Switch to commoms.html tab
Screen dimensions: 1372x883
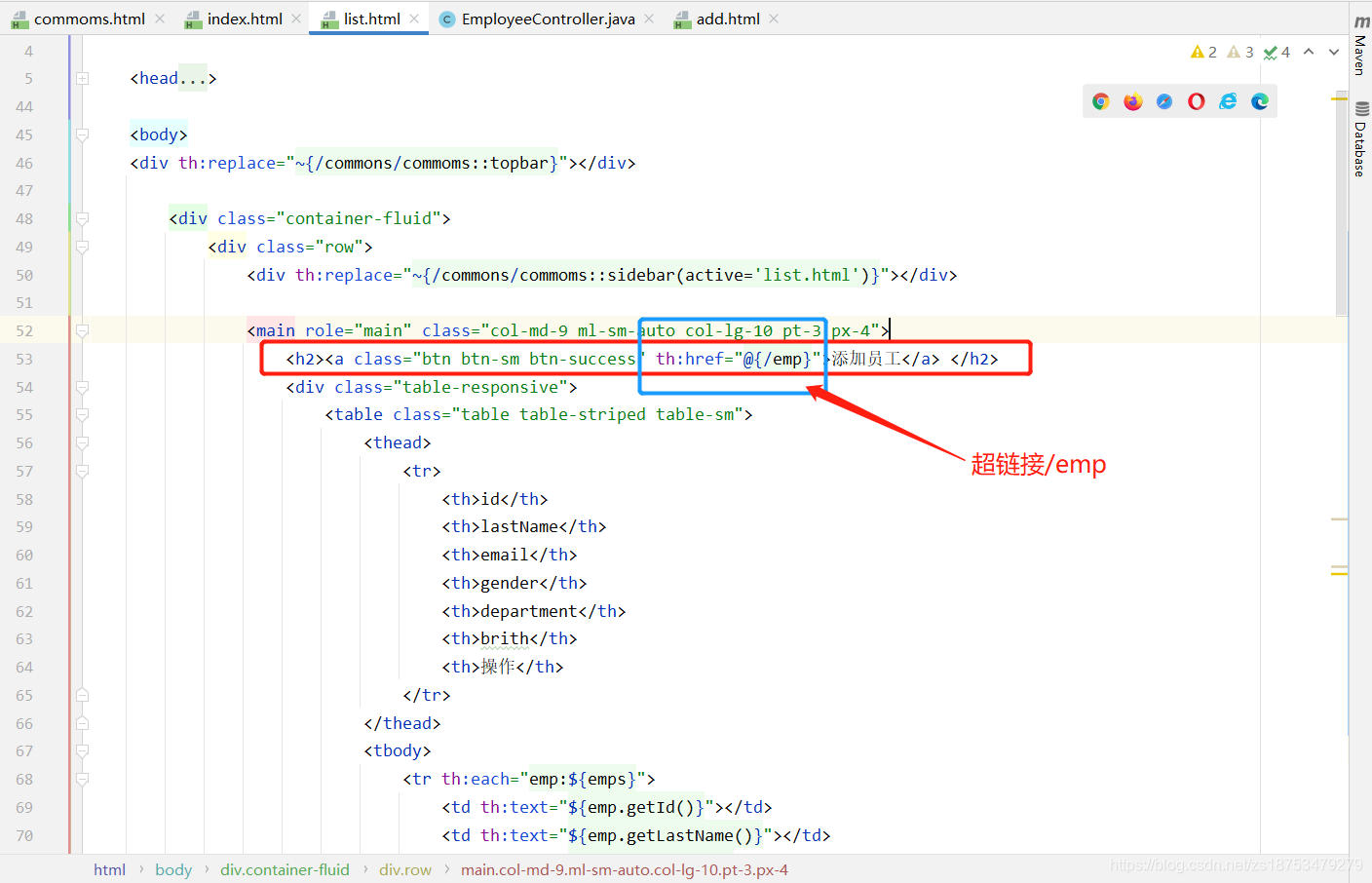[x=89, y=19]
